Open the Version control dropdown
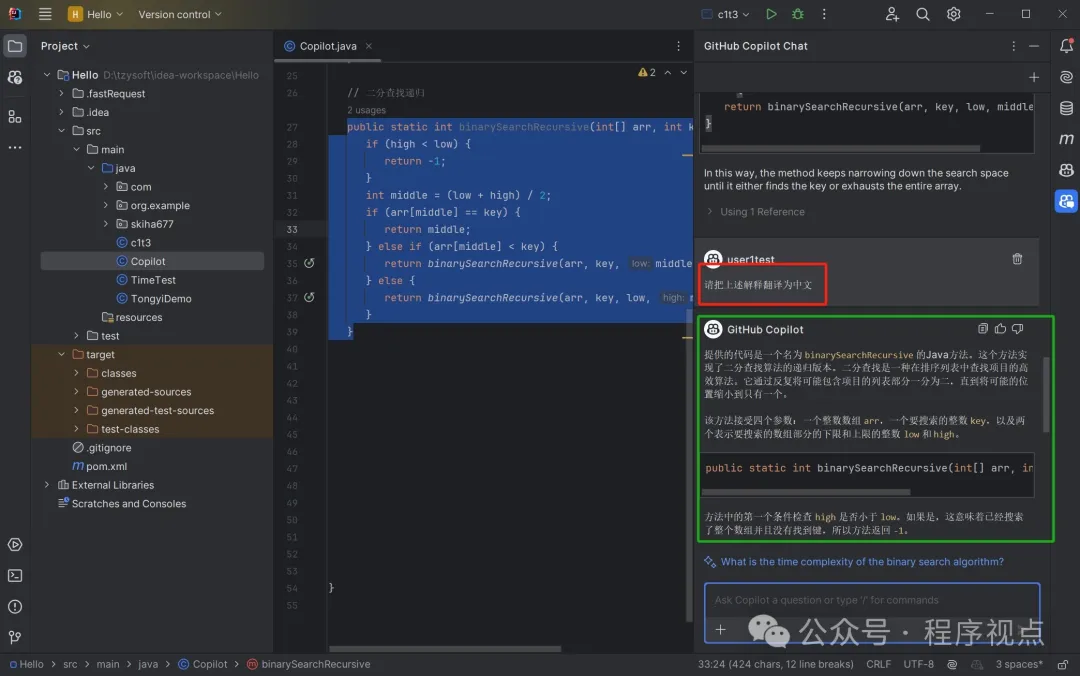This screenshot has width=1080, height=676. click(180, 14)
